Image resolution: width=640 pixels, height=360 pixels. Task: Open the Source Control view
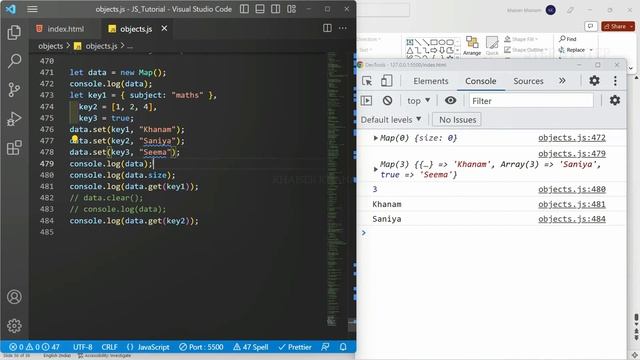14,90
